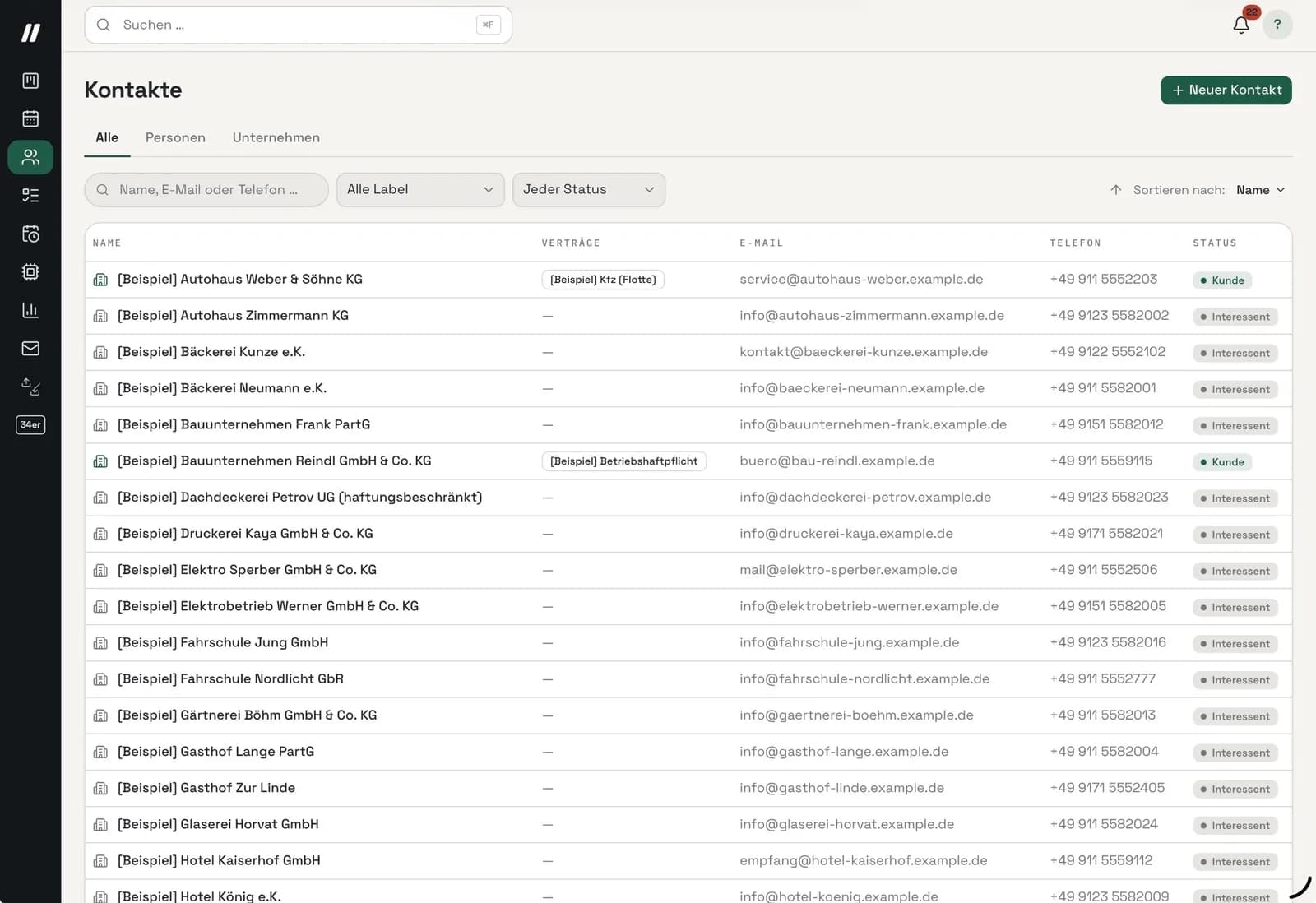
Task: Click building icon of Bauunternehmen Reindl row
Action: click(100, 461)
